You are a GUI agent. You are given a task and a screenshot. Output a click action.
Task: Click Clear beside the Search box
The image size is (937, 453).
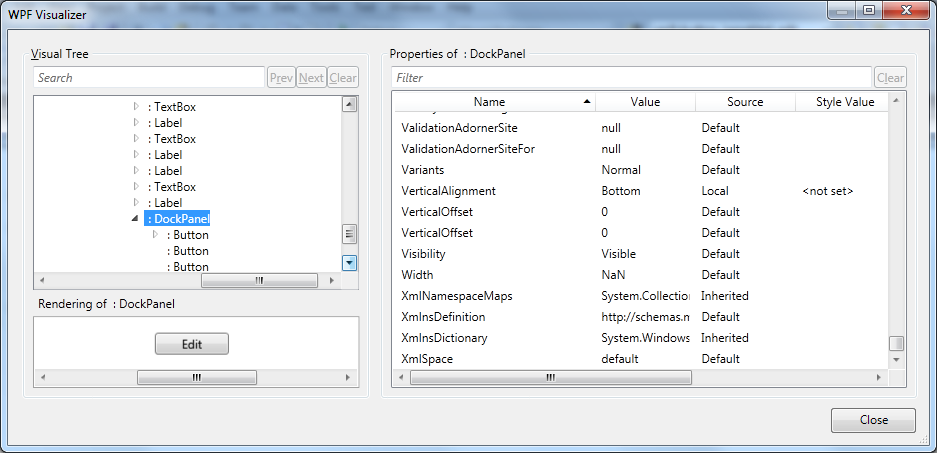pyautogui.click(x=343, y=78)
